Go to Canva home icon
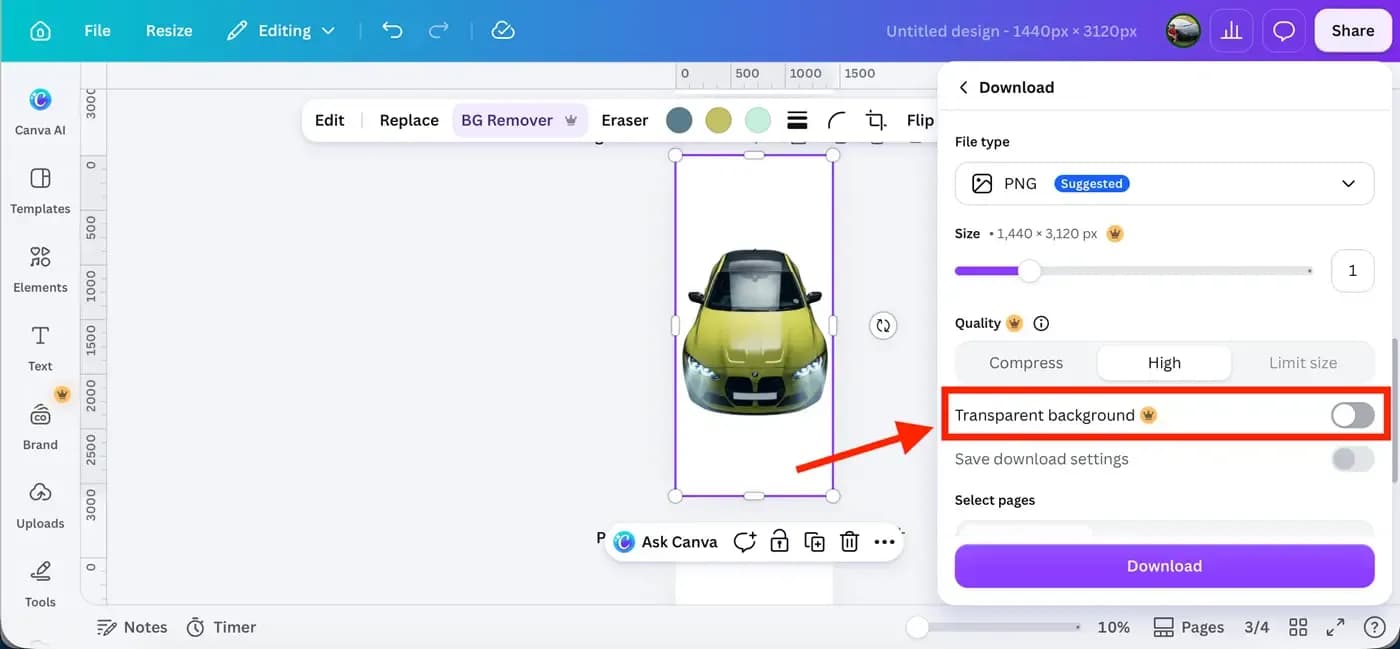The width and height of the screenshot is (1400, 649). [40, 31]
